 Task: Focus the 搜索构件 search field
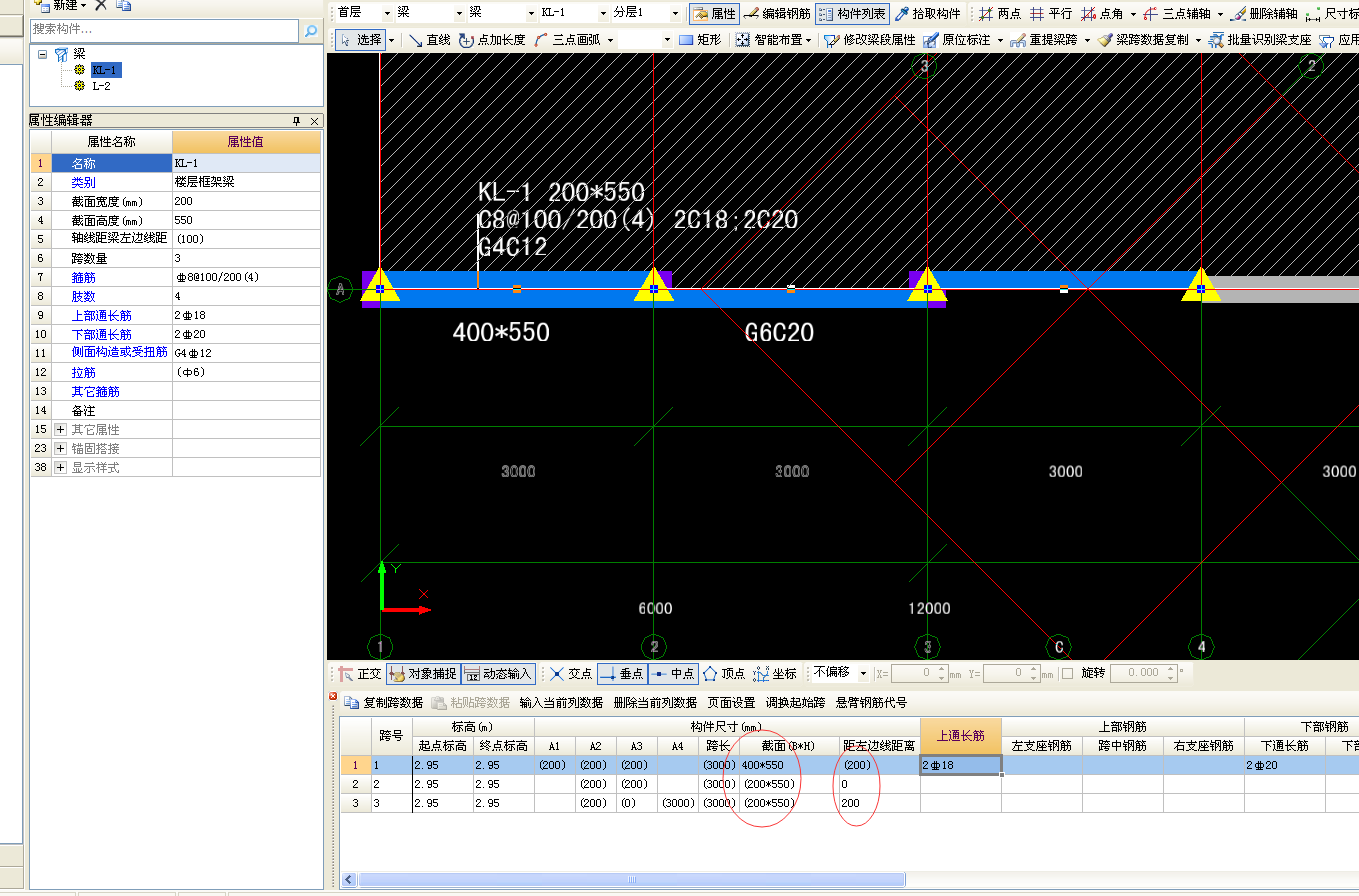tap(165, 31)
